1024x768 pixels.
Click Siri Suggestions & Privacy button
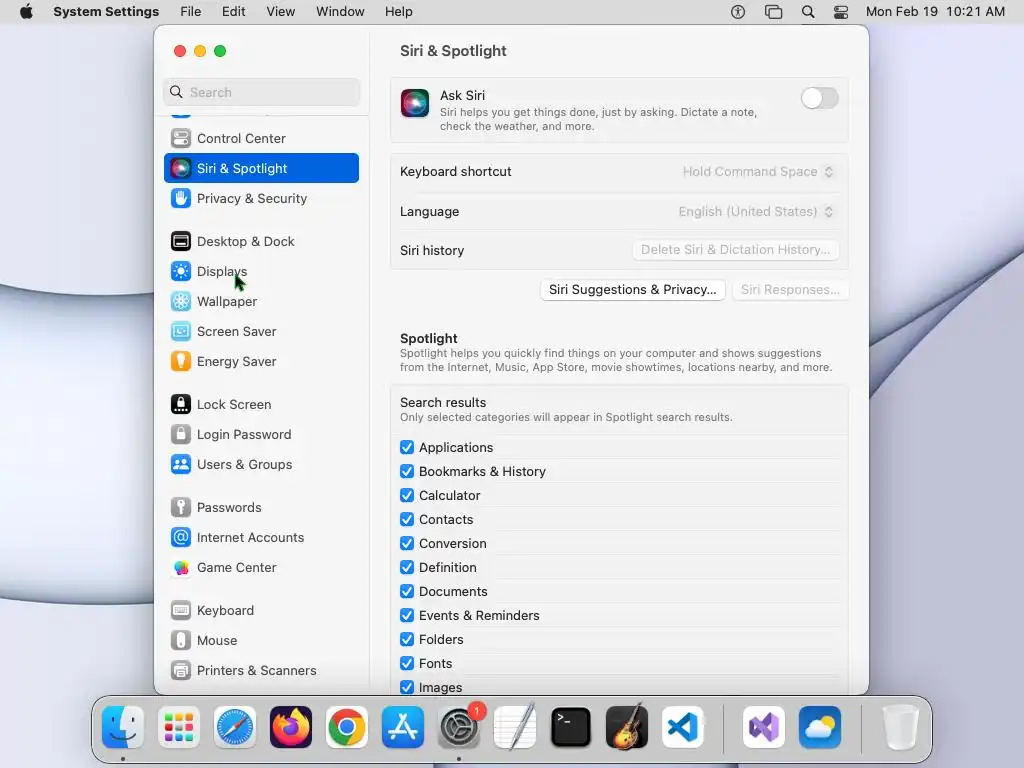pyautogui.click(x=632, y=290)
